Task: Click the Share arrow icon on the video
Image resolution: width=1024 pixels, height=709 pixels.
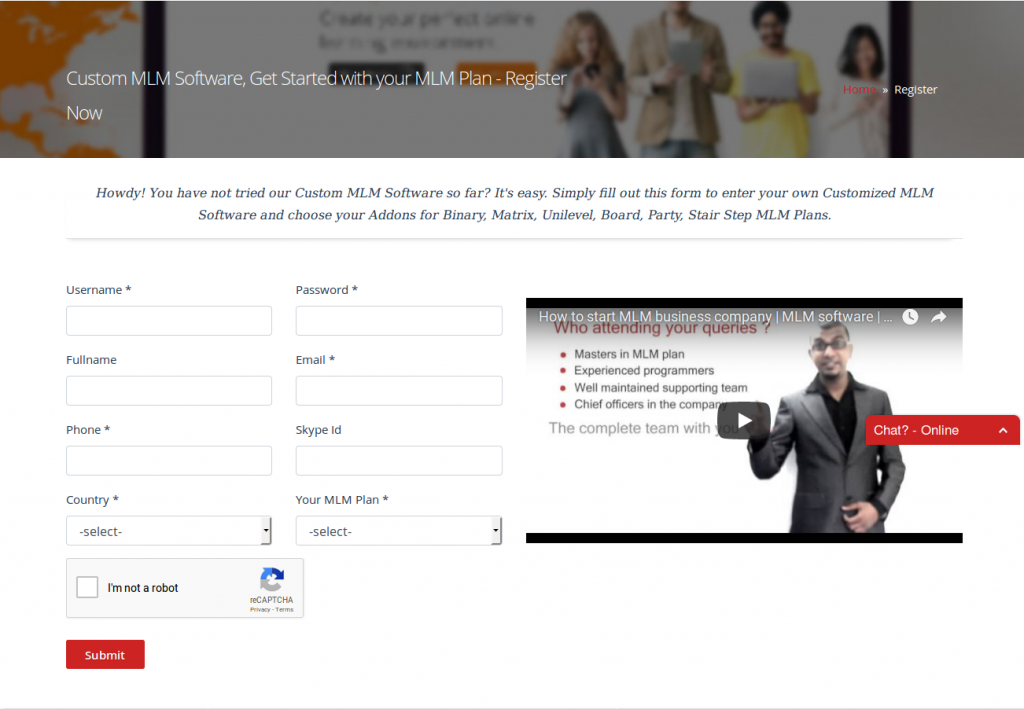Action: point(938,316)
